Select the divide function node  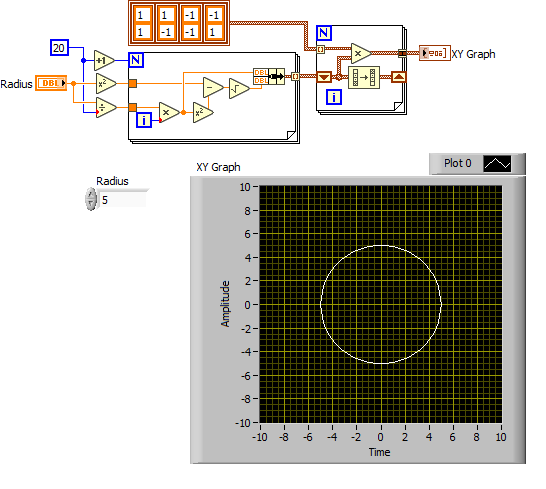click(106, 107)
